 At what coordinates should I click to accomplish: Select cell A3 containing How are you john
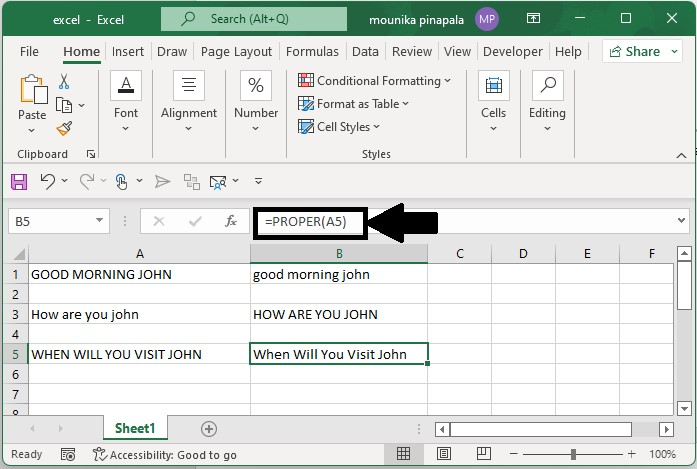(x=139, y=314)
